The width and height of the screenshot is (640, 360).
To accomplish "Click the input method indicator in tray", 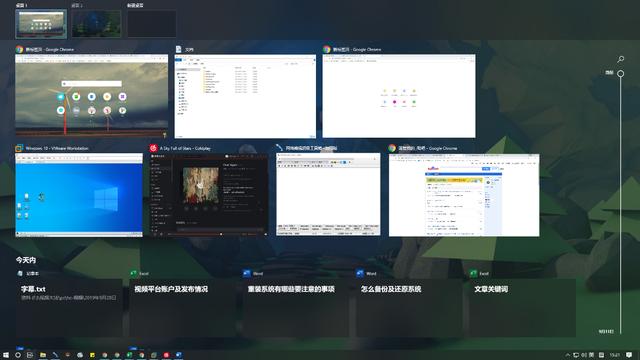I will pyautogui.click(x=591, y=355).
